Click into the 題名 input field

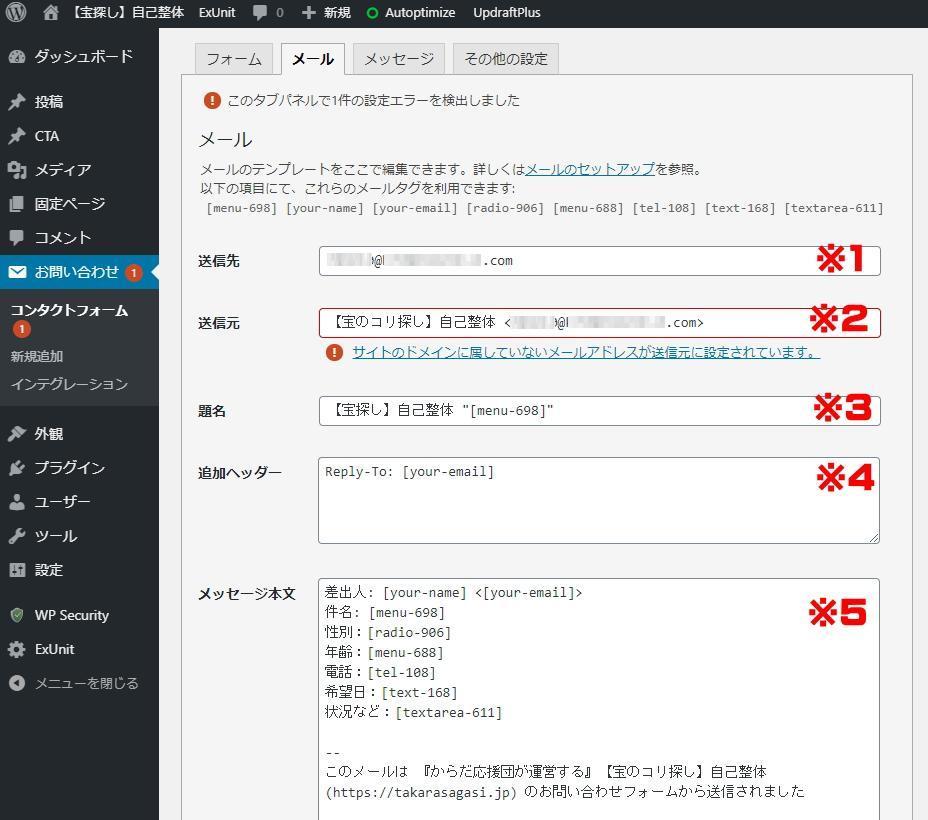[600, 411]
